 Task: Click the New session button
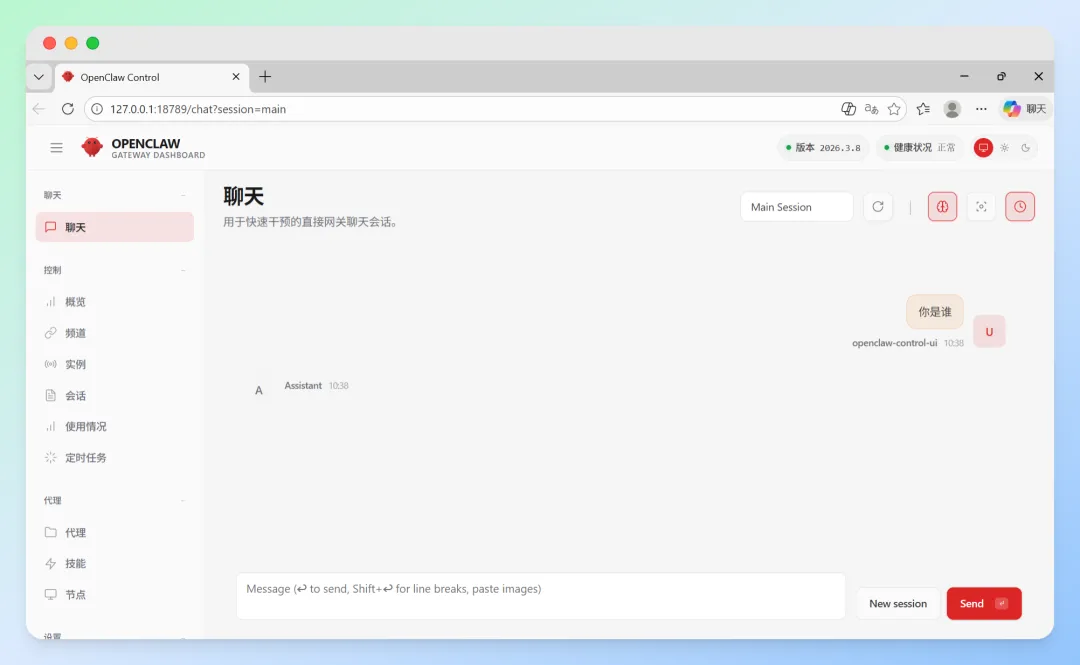(897, 604)
